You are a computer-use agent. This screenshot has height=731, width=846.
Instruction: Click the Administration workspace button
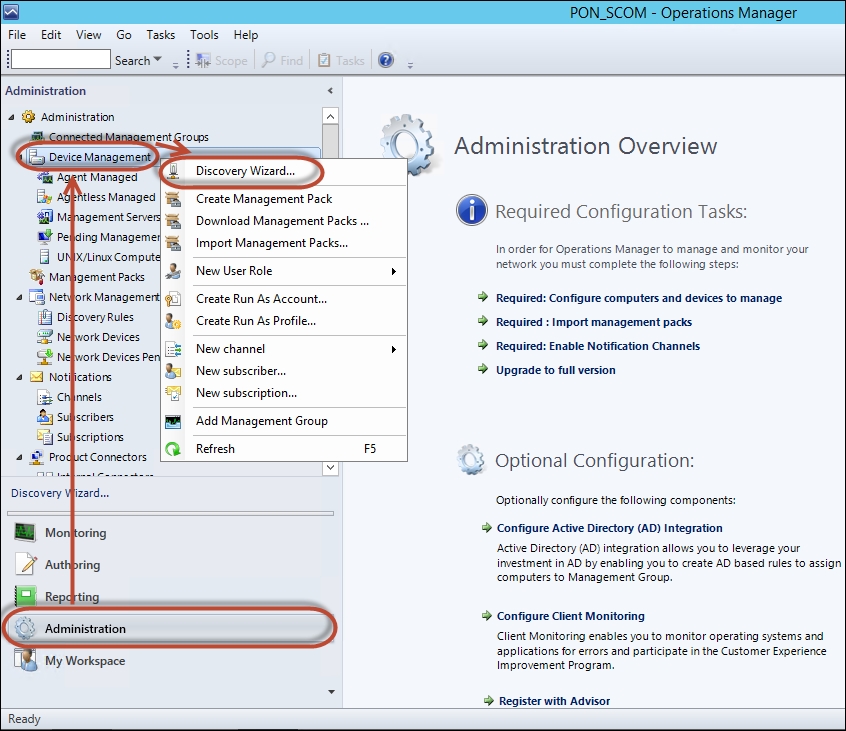[170, 628]
